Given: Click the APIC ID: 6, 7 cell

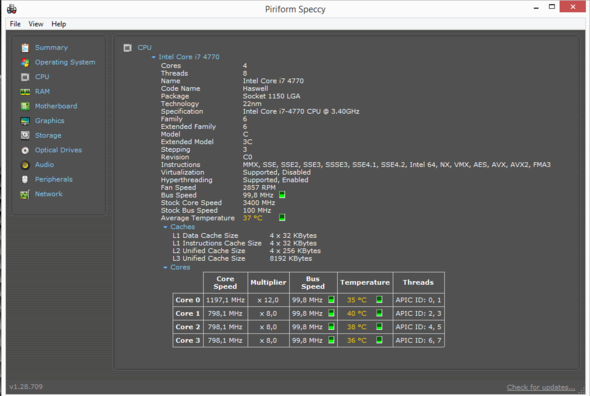Looking at the screenshot, I should (x=418, y=340).
